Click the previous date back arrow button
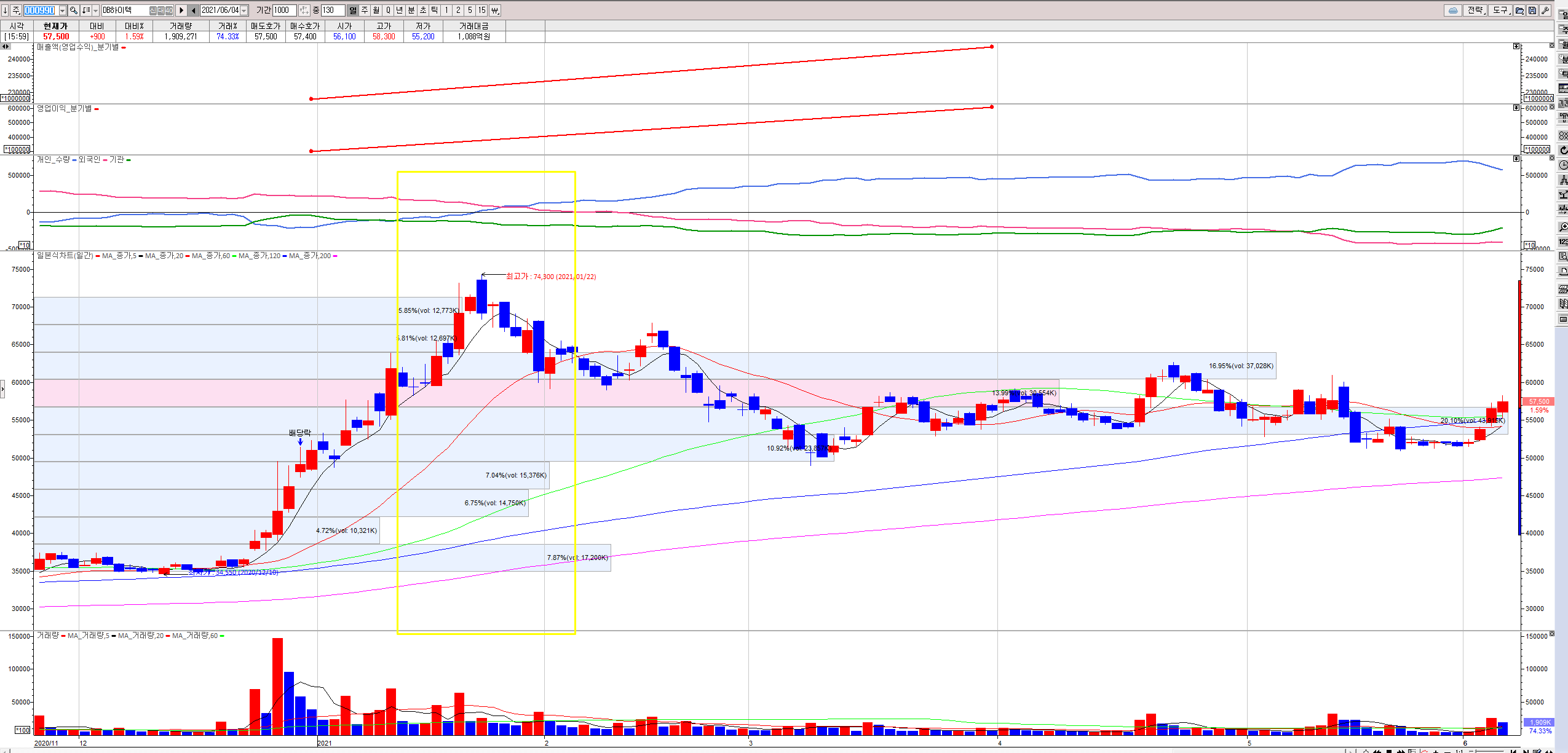This screenshot has width=1568, height=753. point(194,10)
